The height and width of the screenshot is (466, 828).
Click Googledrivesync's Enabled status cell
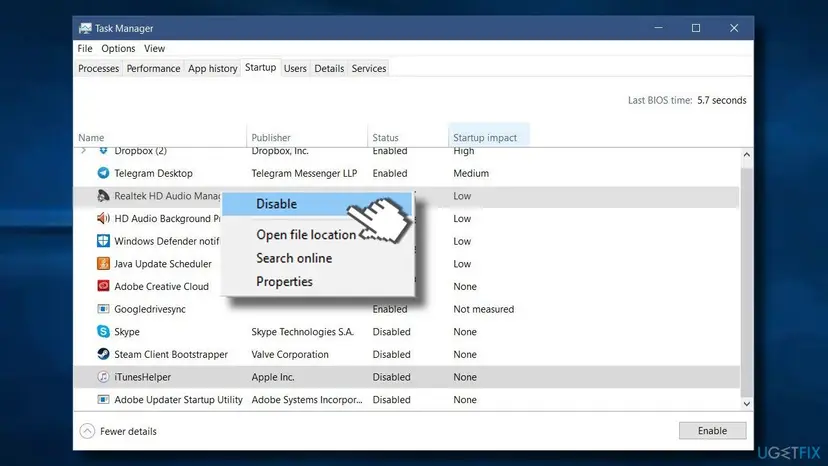[390, 309]
